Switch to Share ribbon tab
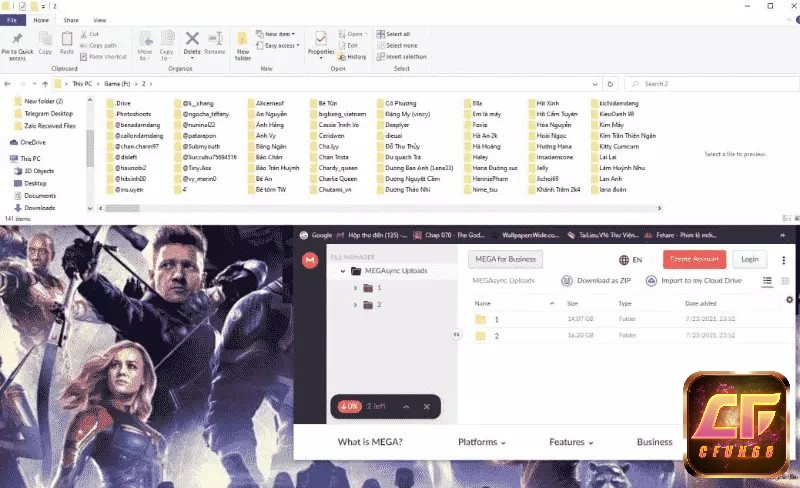Image resolution: width=800 pixels, height=488 pixels. 71,20
